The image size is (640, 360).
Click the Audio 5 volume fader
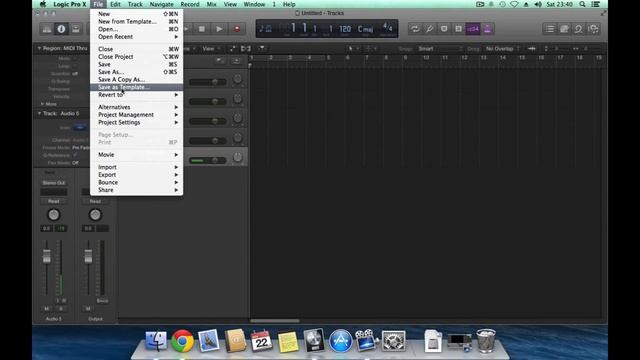pos(47,256)
